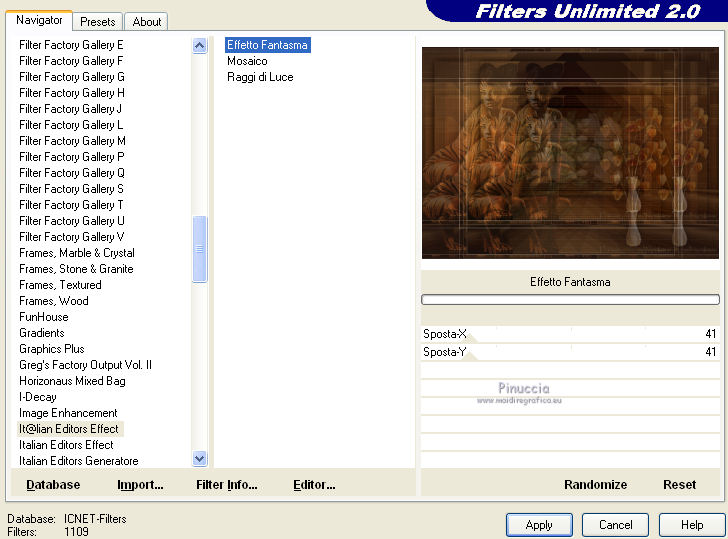Select Filter Factory Gallery E

tap(71, 45)
